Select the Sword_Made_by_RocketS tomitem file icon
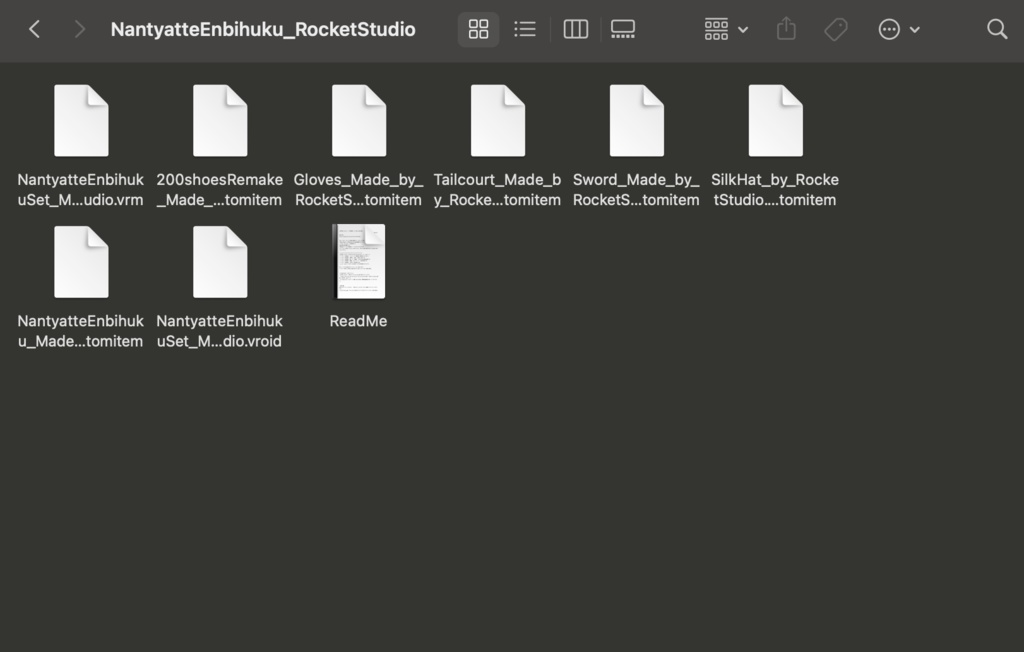 pos(637,121)
